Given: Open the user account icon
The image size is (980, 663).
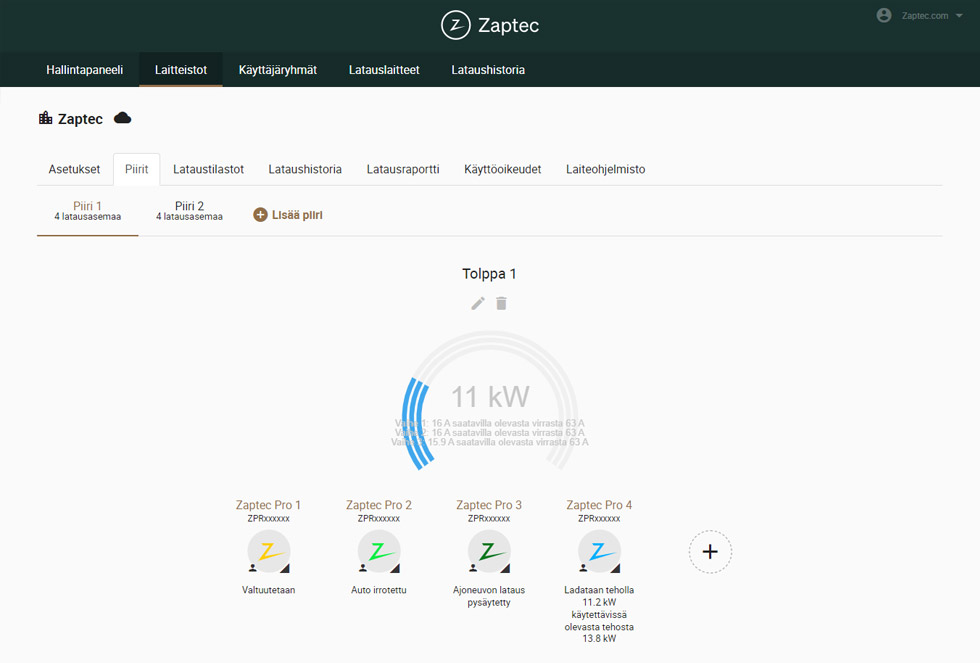Looking at the screenshot, I should click(884, 16).
